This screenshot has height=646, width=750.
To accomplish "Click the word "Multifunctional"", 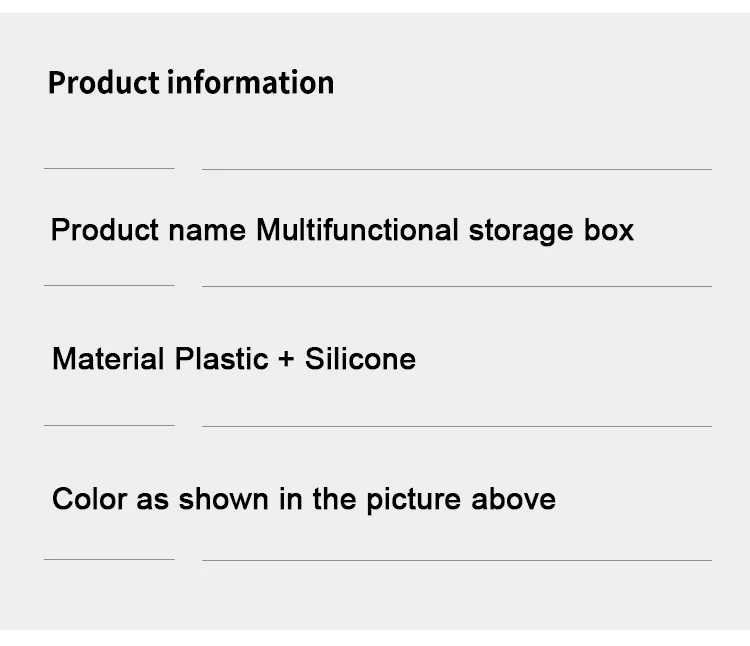I will click(358, 230).
